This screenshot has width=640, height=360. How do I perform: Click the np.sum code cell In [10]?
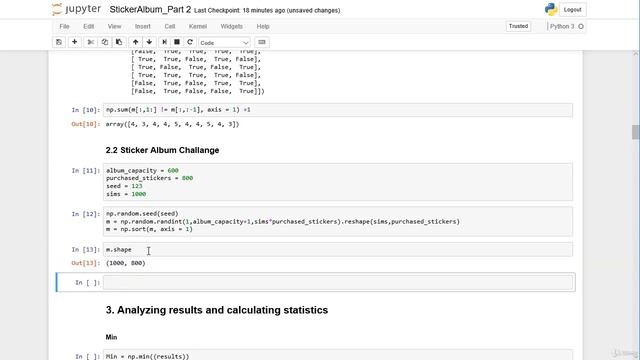338,110
